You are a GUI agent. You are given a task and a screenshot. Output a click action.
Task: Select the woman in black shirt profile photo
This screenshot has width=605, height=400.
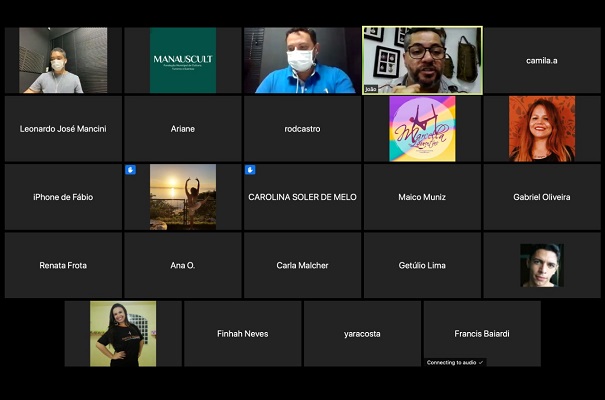point(123,333)
